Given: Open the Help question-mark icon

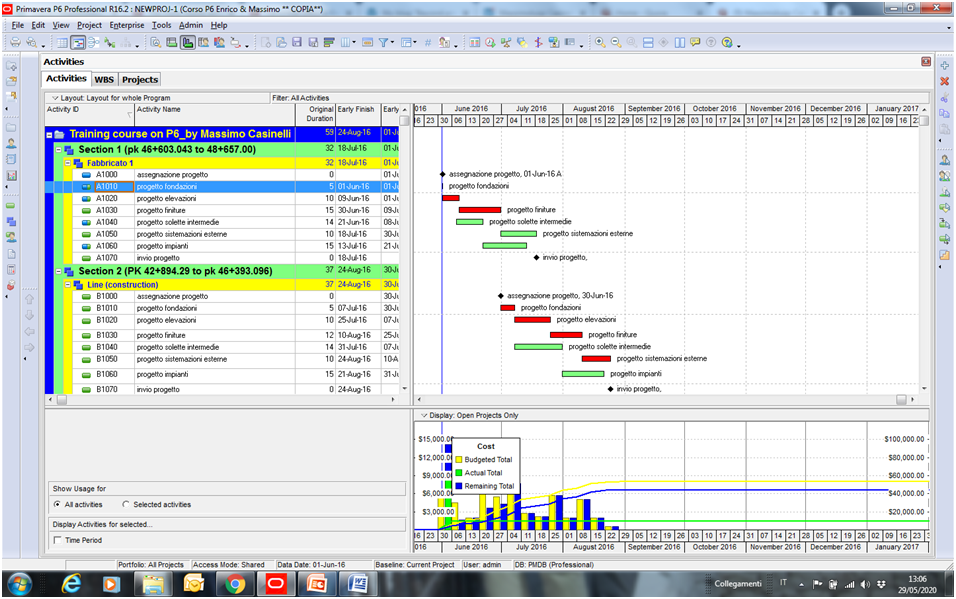Looking at the screenshot, I should pos(727,42).
